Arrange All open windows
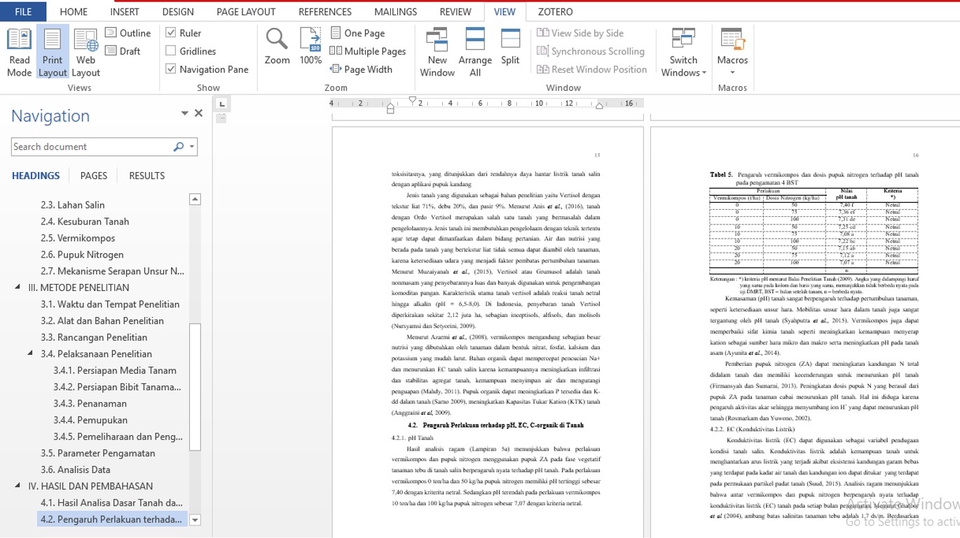 pyautogui.click(x=475, y=53)
